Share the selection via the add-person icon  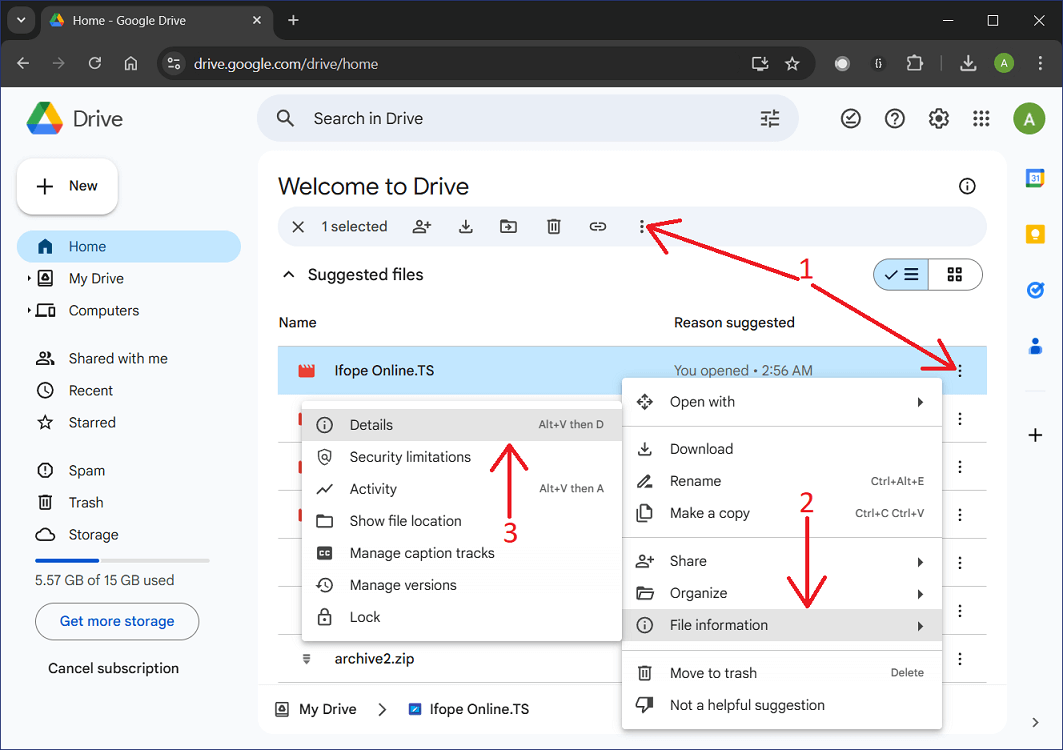pos(421,226)
